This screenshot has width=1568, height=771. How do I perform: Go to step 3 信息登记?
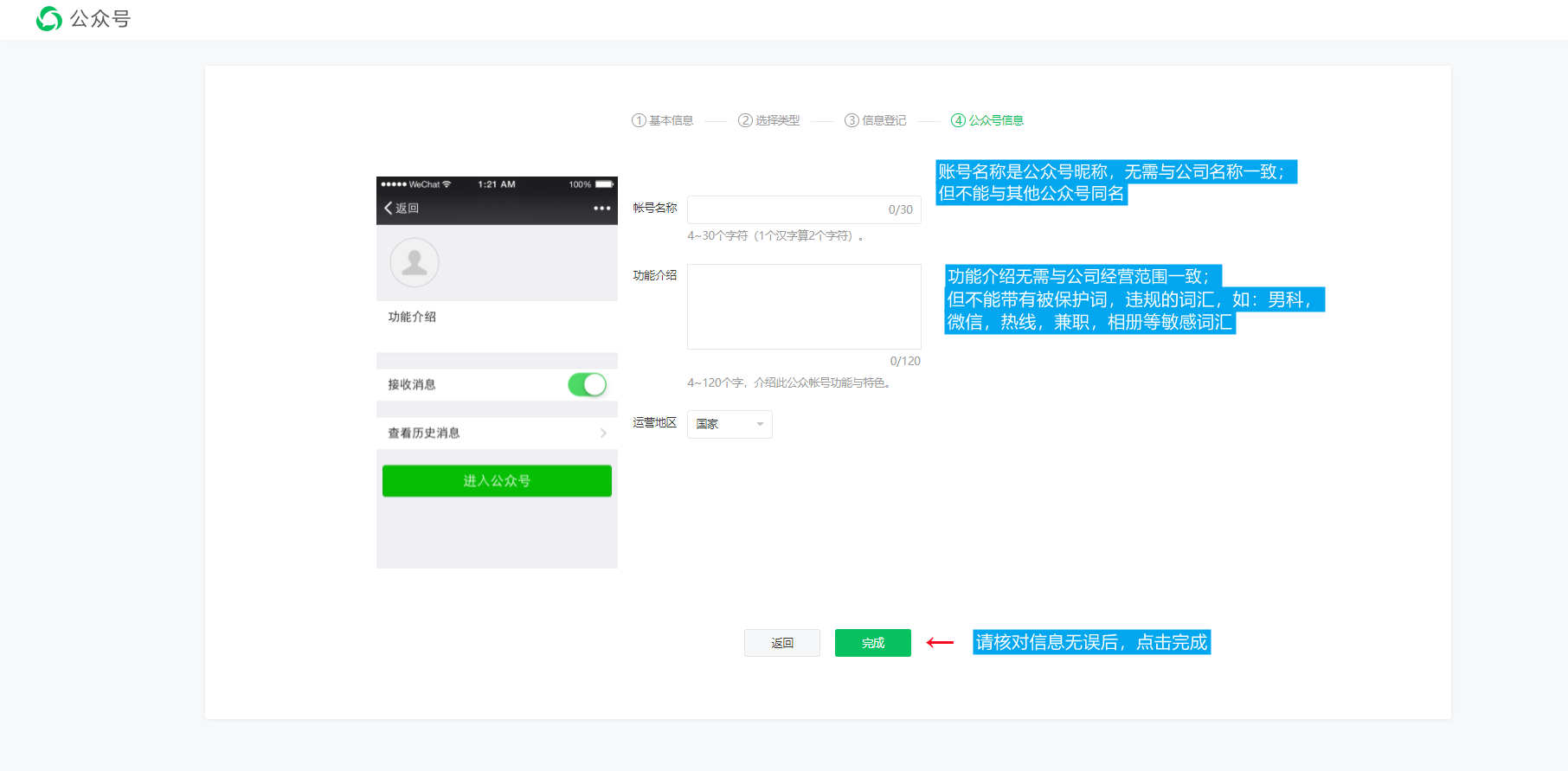pos(875,120)
